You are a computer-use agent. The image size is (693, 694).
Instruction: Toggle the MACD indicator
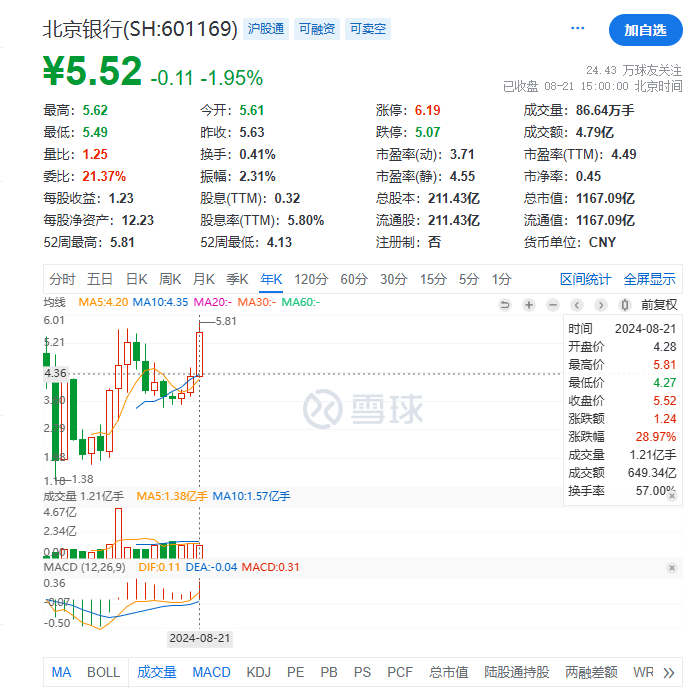pos(211,672)
